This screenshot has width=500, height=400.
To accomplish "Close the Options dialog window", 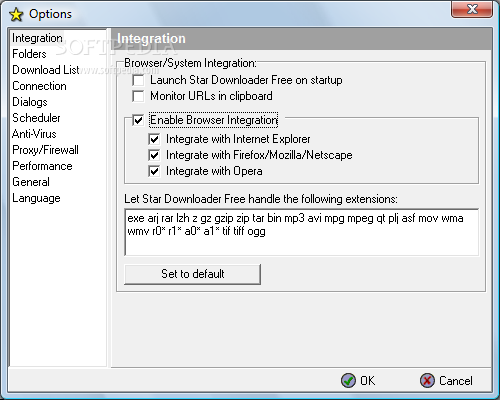I will click(x=472, y=9).
